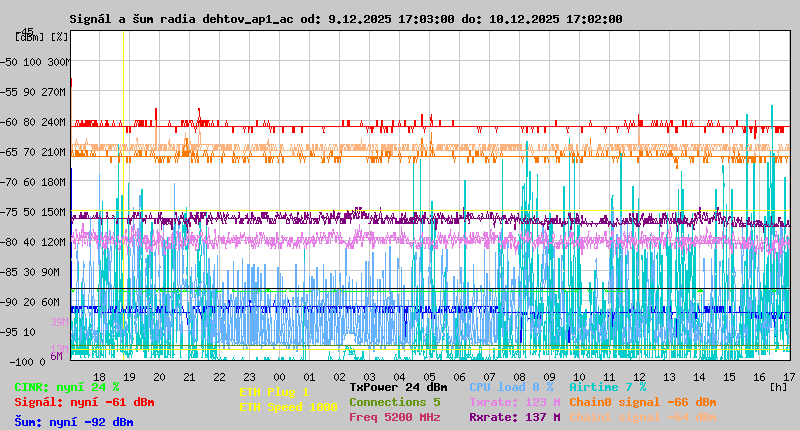
Task: Click the orange Chain0 signal legend entry
Action: [642, 402]
